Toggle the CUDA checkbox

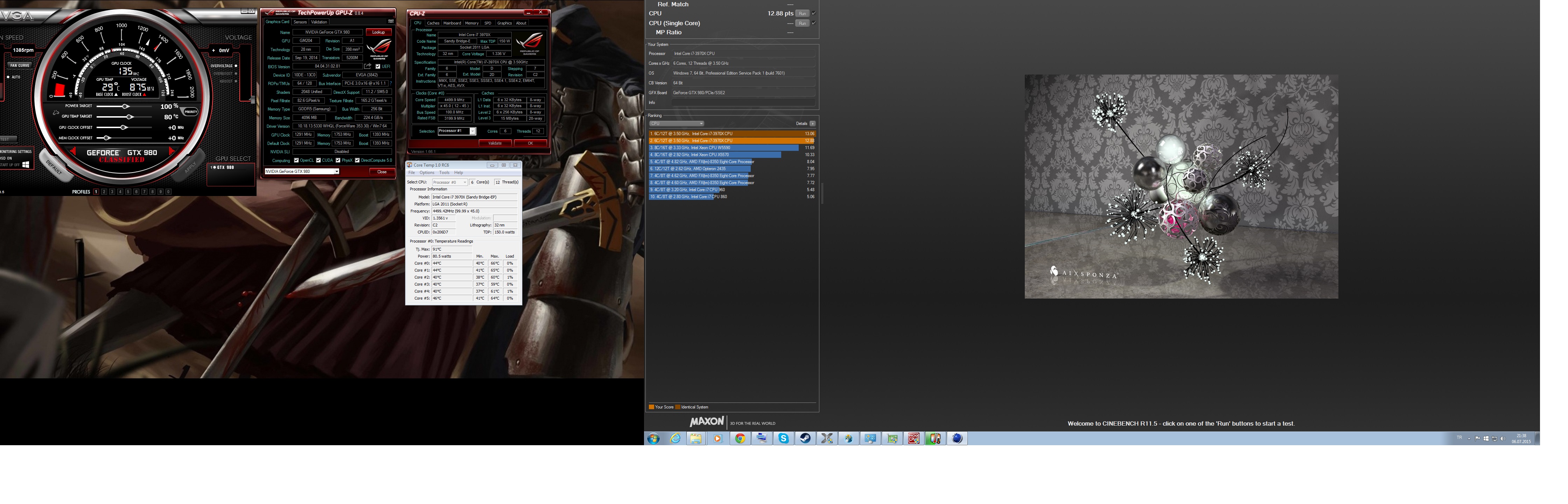tap(318, 161)
